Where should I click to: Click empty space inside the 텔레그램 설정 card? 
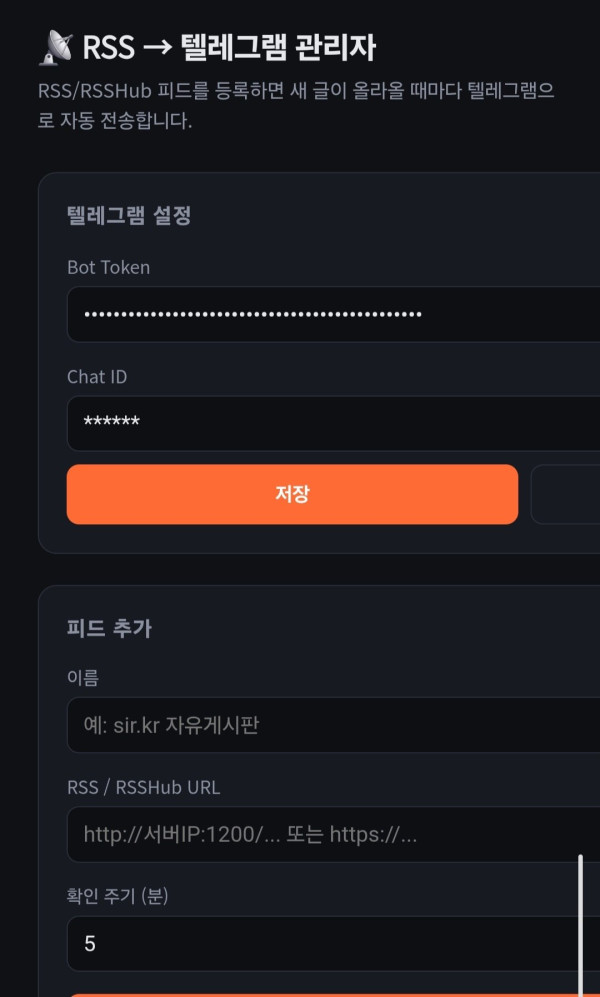[x=394, y=216]
